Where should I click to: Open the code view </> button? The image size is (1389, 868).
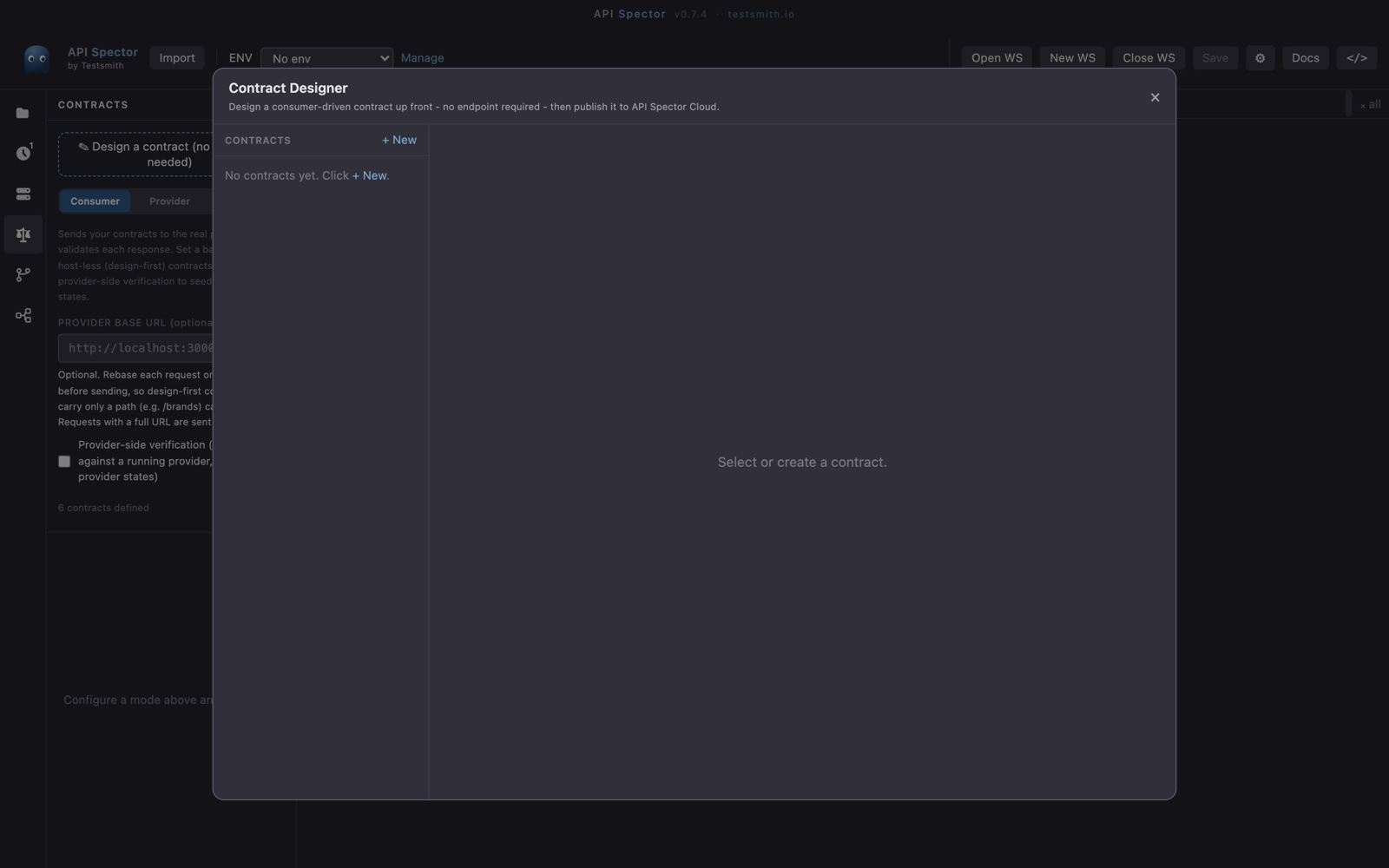1357,58
